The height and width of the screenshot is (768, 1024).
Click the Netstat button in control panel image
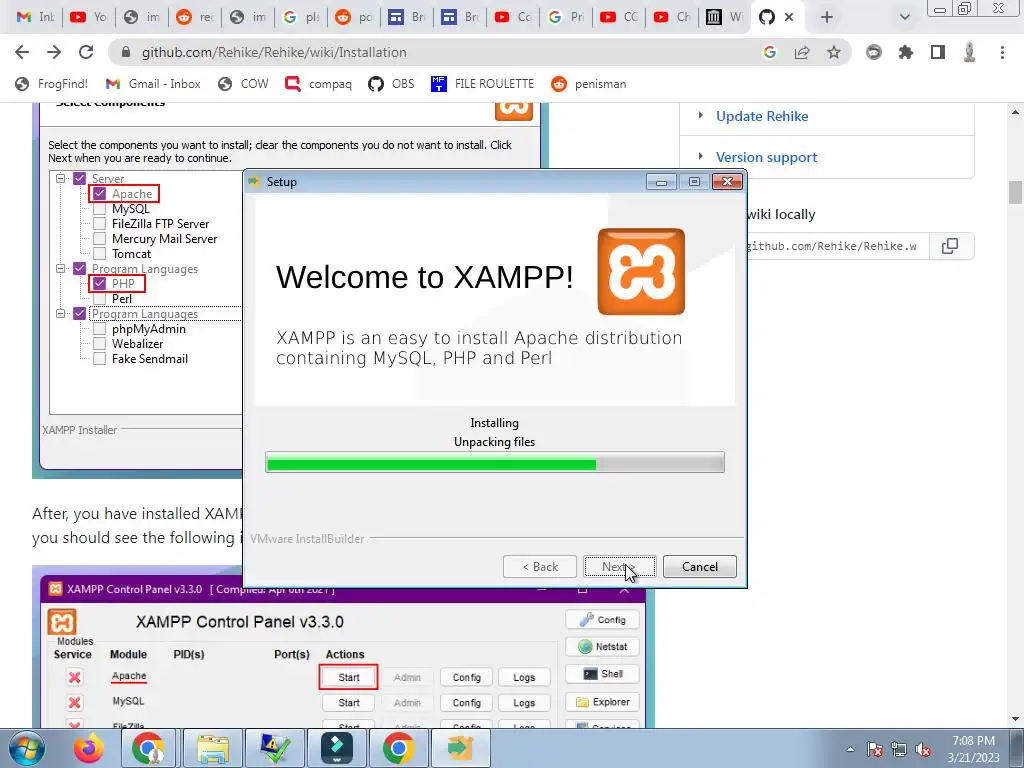pos(602,647)
